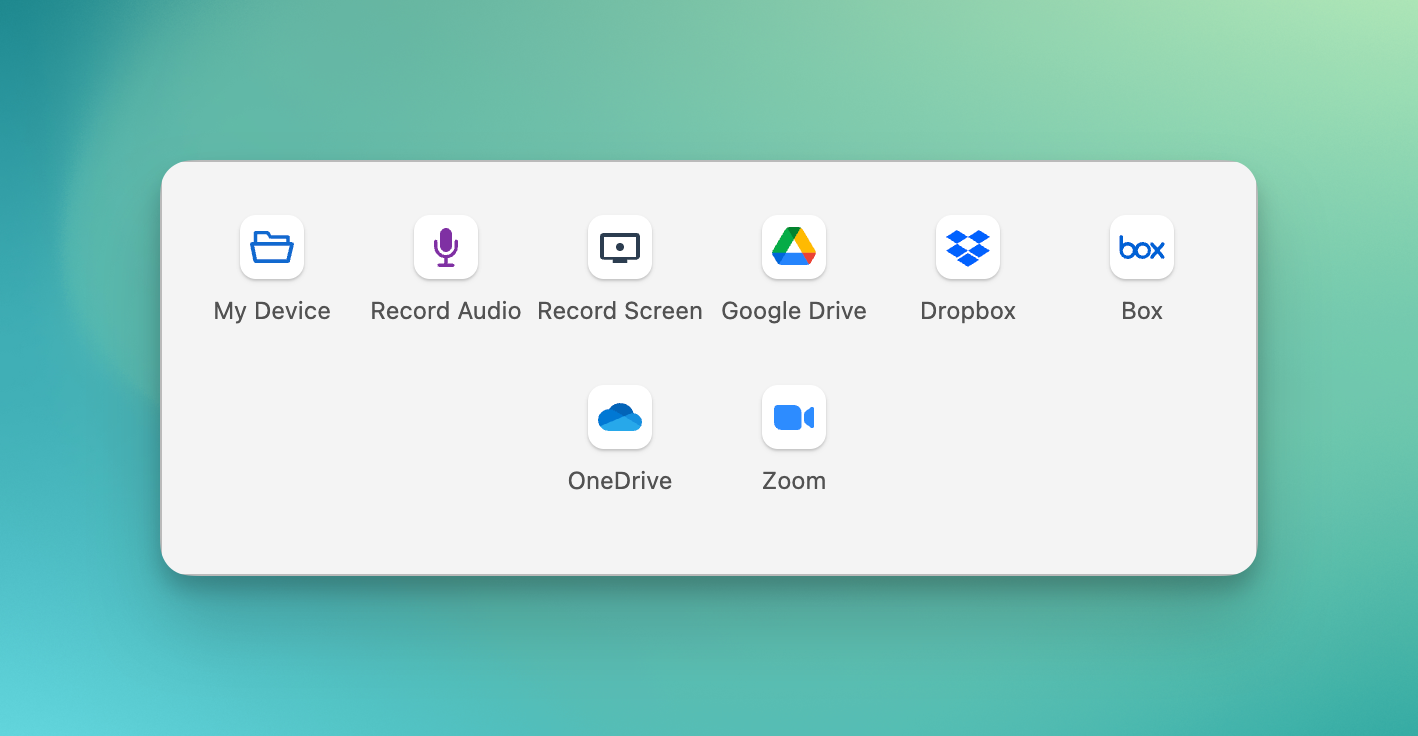This screenshot has height=736, width=1418.
Task: Open the Record Screen monitor icon
Action: coord(620,247)
